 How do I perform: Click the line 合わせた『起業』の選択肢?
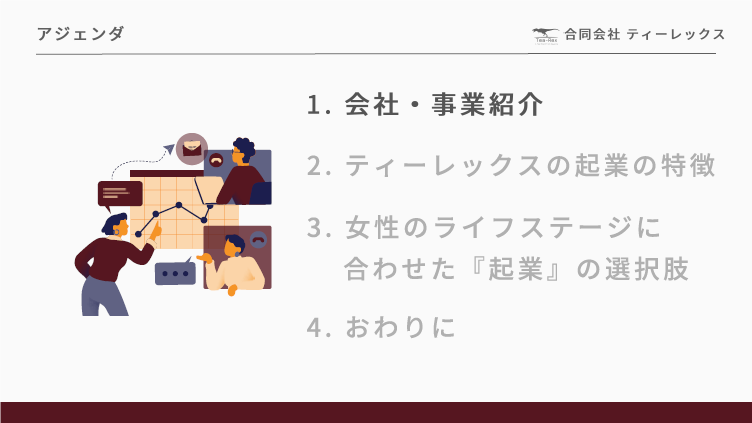(x=517, y=269)
